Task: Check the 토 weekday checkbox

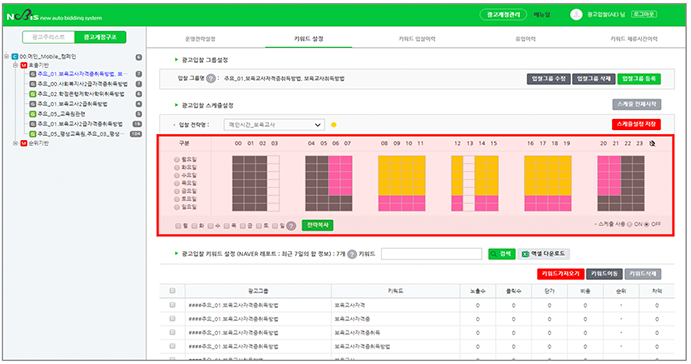Action: [259, 226]
